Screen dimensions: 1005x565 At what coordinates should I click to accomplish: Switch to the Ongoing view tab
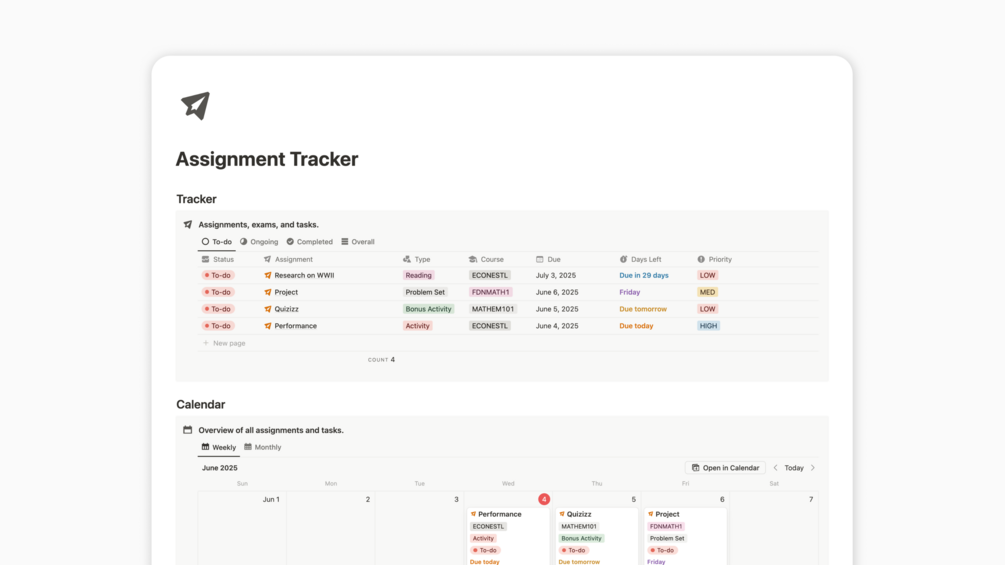[259, 242]
